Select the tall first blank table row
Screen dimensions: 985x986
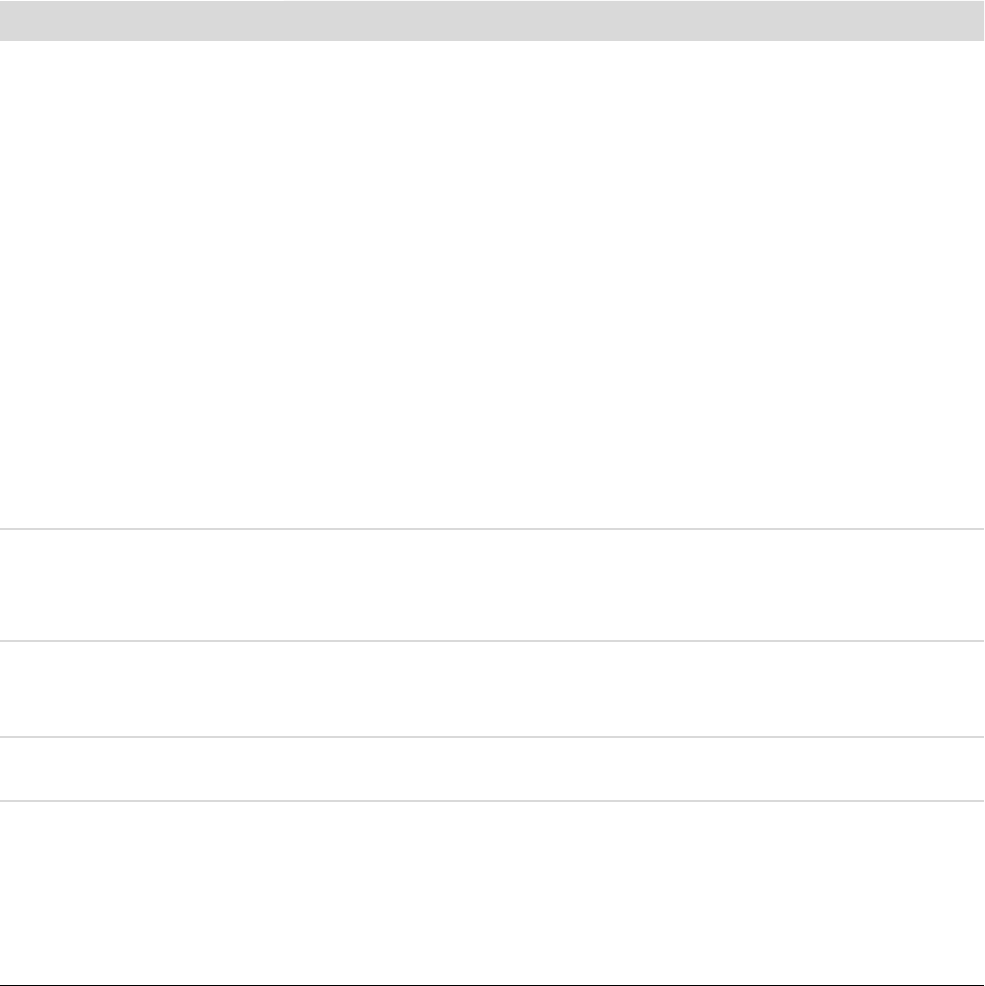click(x=492, y=285)
